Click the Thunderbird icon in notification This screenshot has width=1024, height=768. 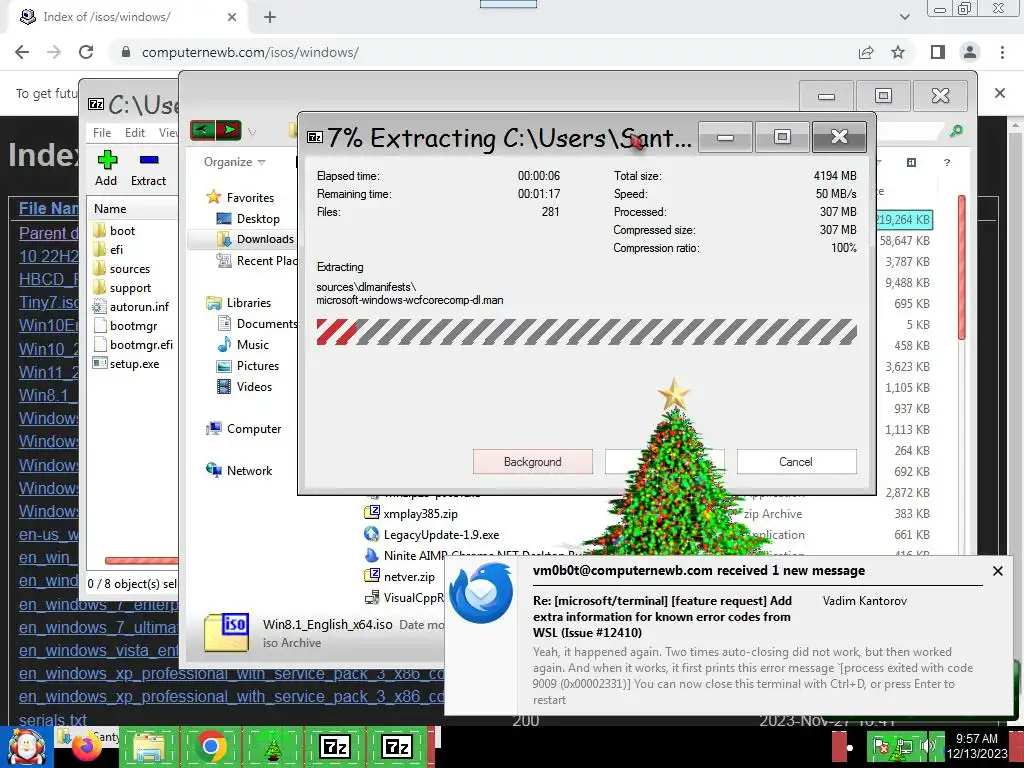click(x=482, y=593)
